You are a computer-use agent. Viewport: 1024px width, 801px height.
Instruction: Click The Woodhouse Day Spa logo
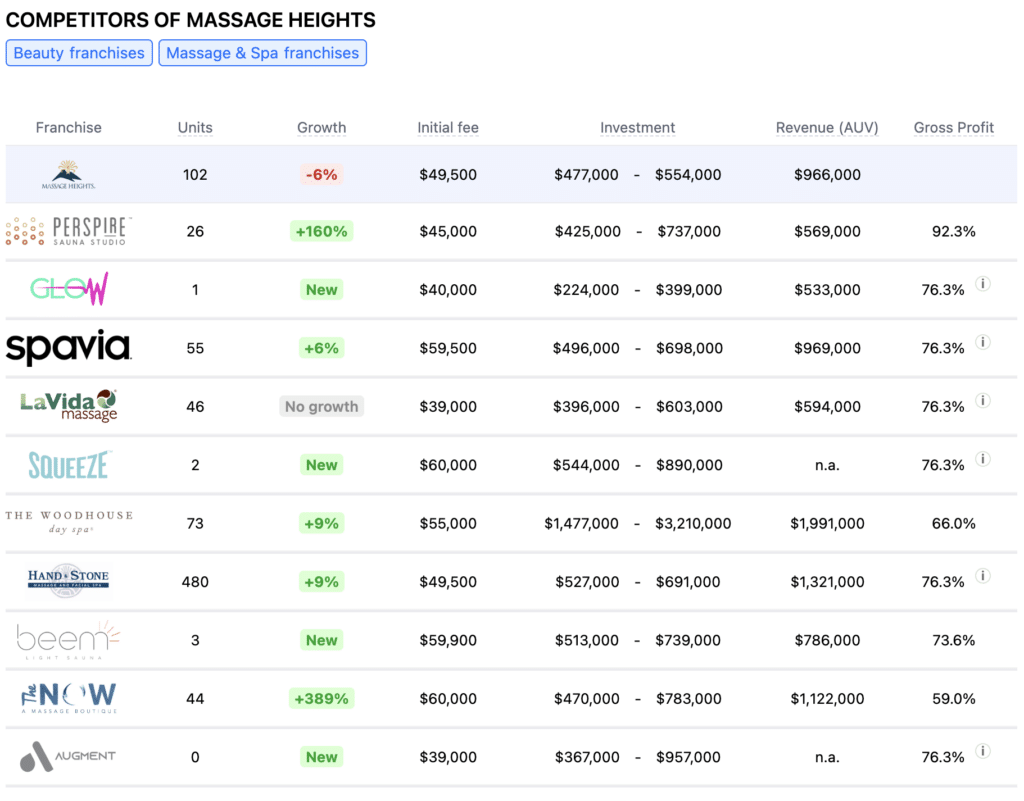pos(69,522)
